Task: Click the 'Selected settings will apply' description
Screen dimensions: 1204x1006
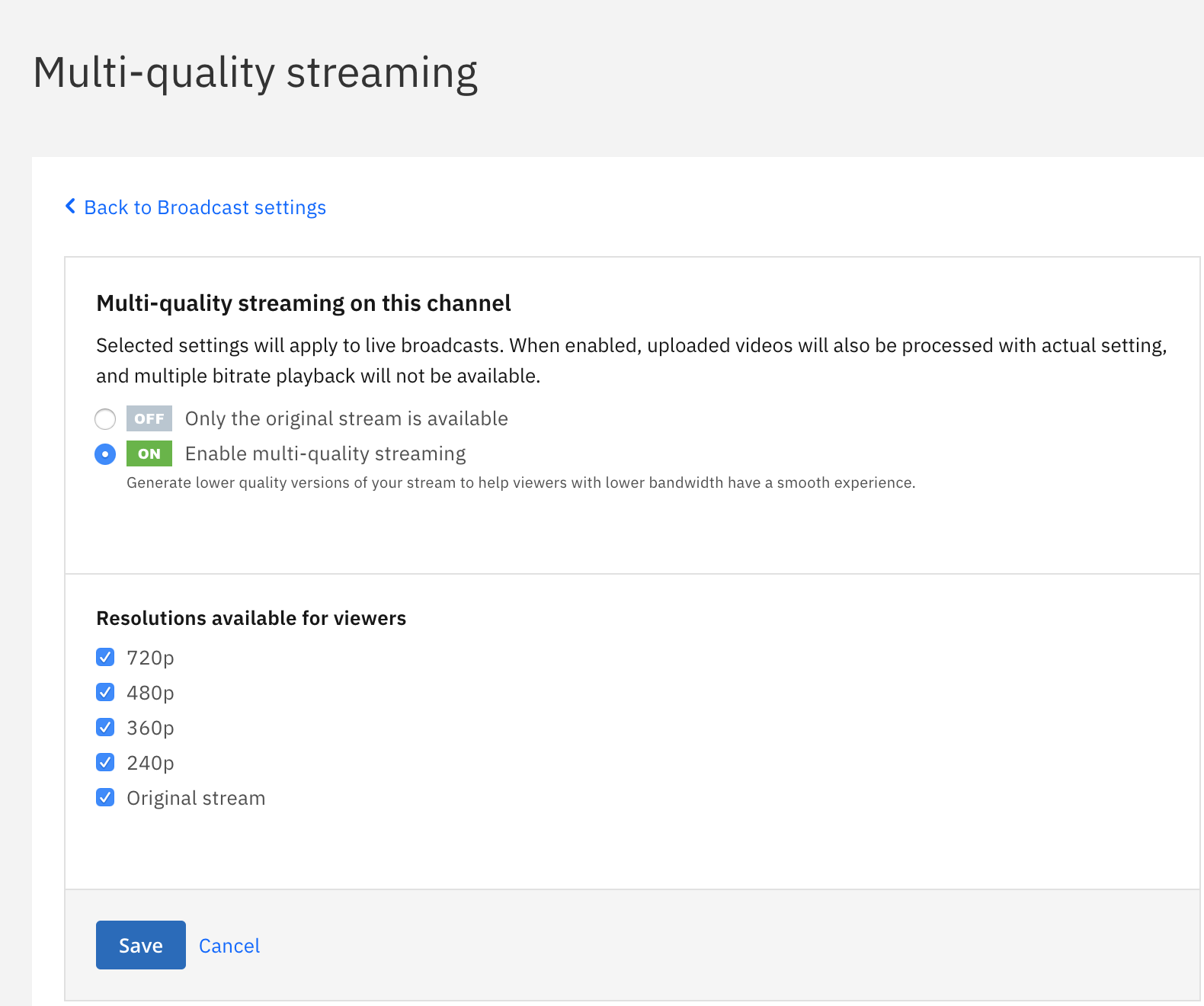Action: 632,360
